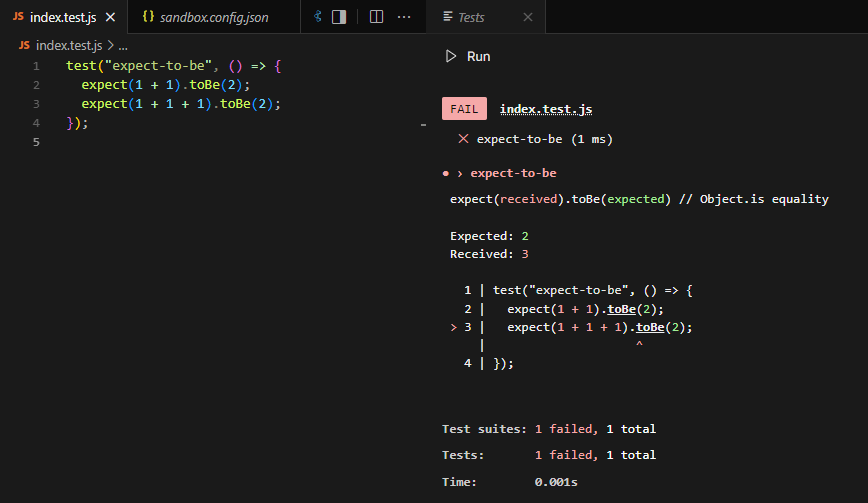Toggle the preview panel layout icon
This screenshot has width=868, height=503.
339,17
